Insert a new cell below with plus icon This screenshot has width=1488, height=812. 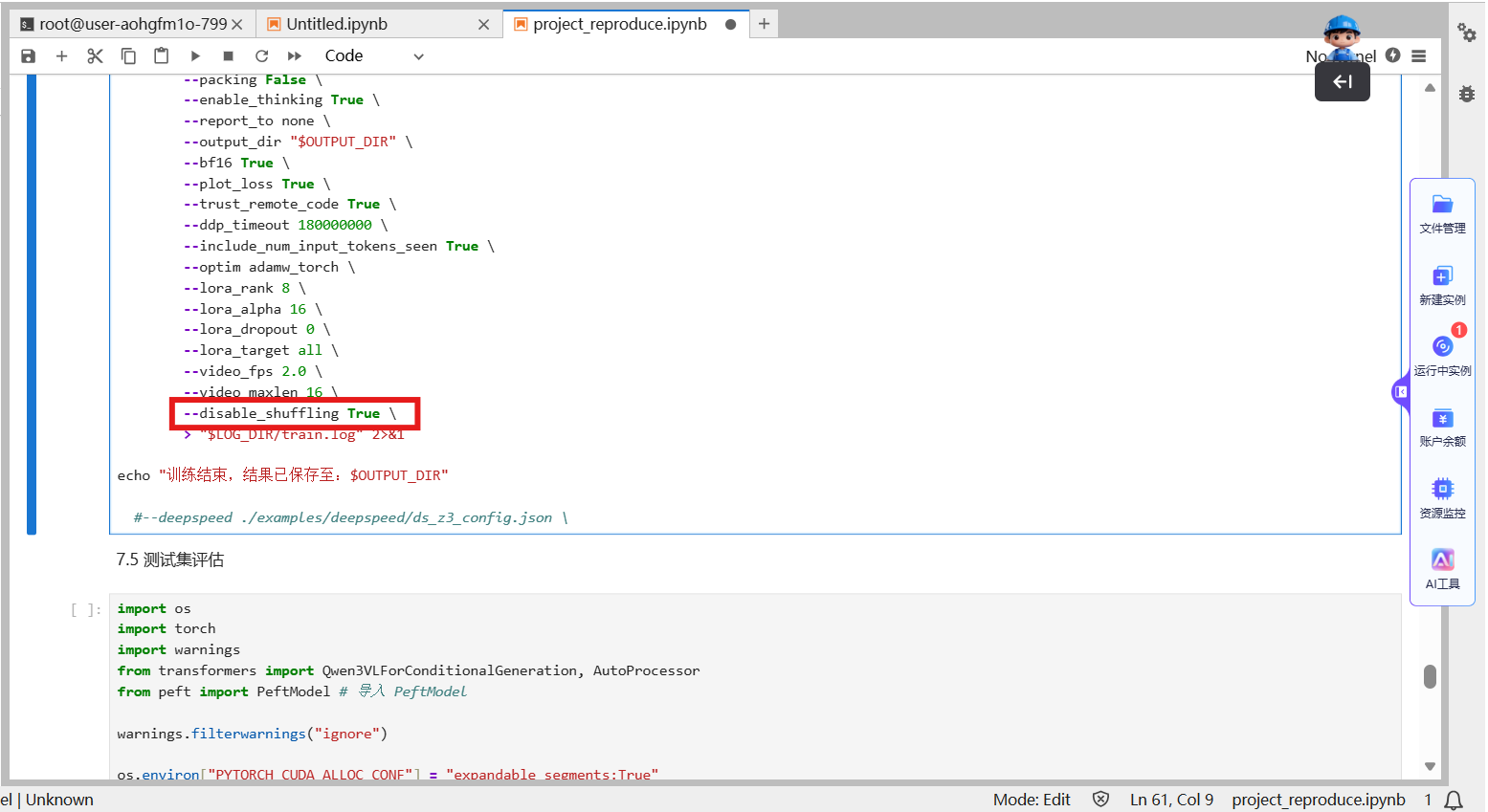[61, 56]
